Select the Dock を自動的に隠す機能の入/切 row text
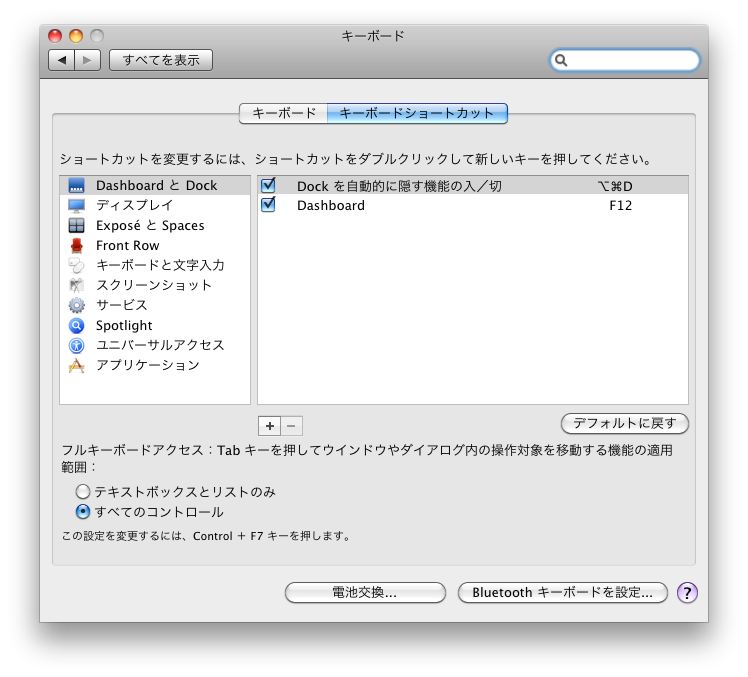The height and width of the screenshot is (677, 748). point(399,186)
